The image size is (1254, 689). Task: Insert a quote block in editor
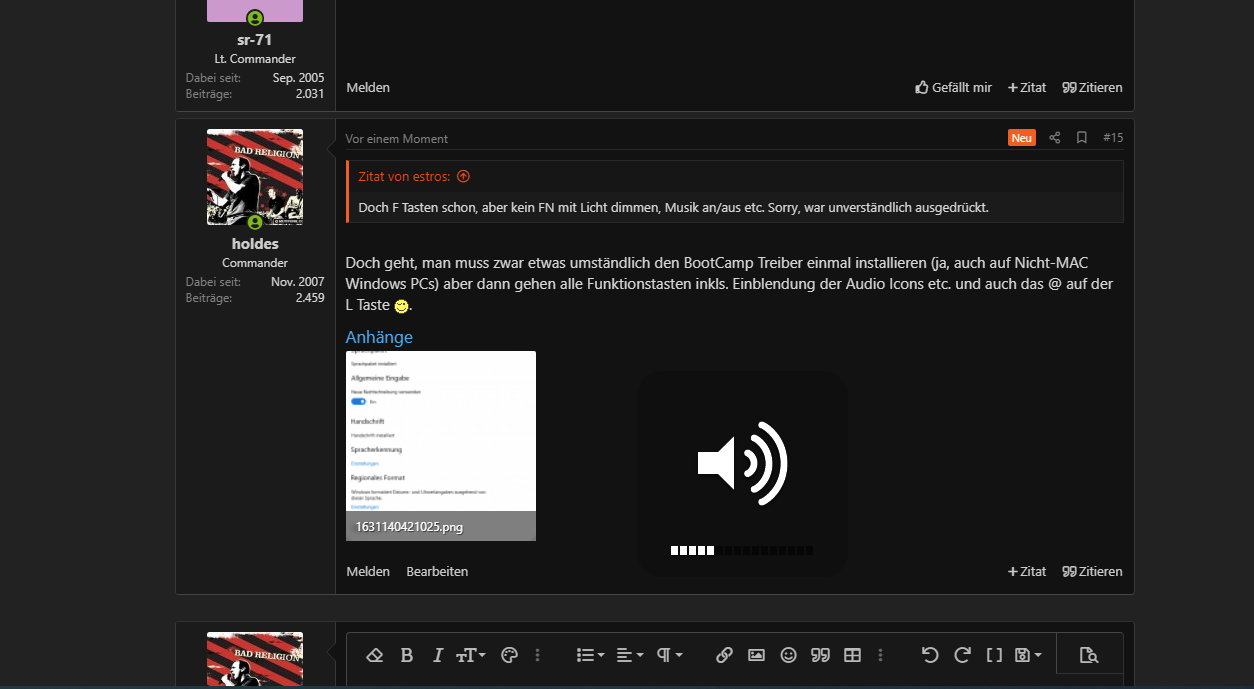(821, 655)
